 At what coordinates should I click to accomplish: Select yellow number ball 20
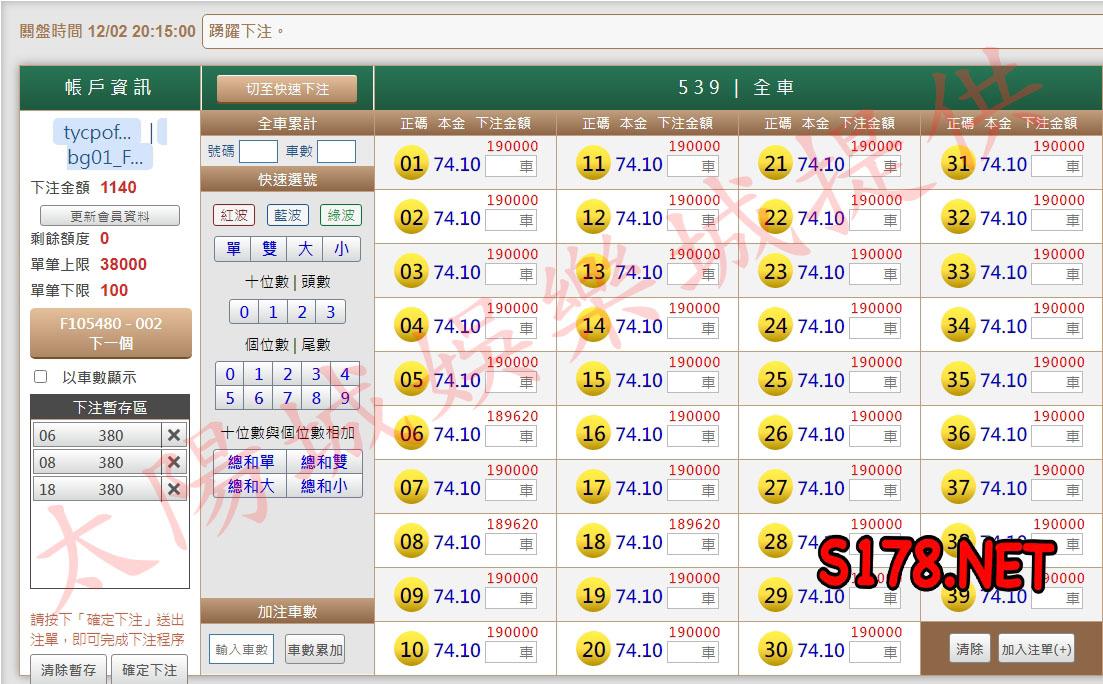(594, 650)
